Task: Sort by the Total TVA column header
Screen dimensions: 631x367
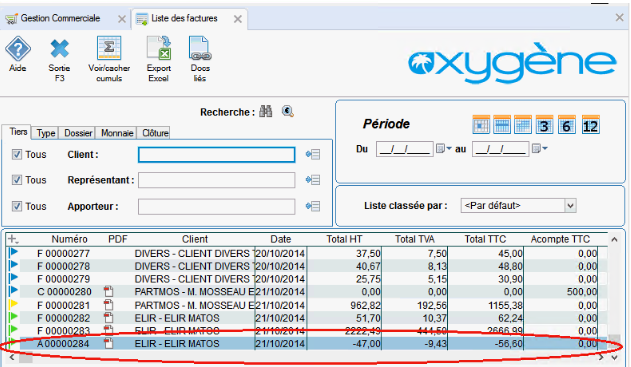Action: pos(414,239)
